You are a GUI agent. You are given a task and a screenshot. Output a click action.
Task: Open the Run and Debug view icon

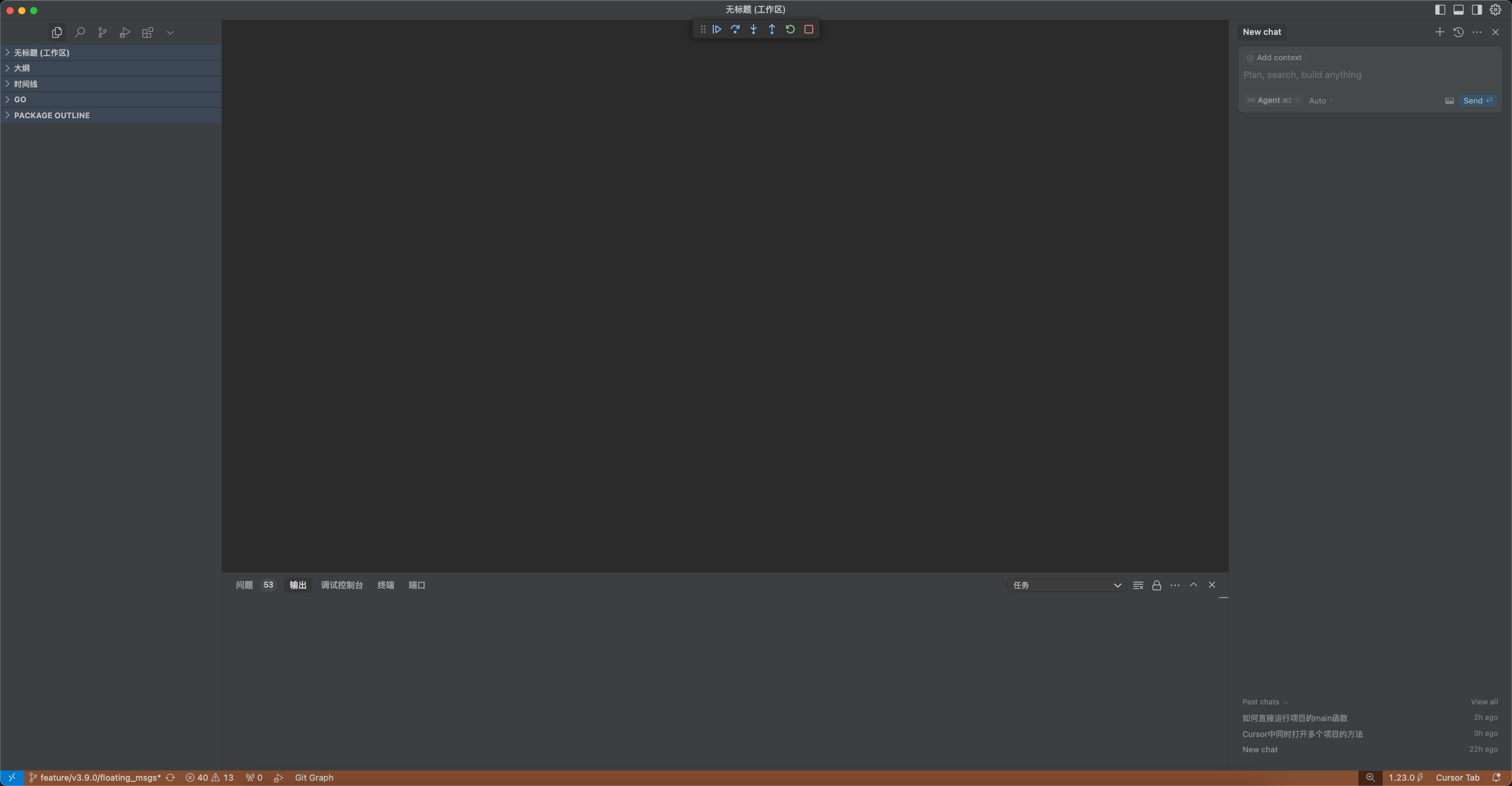point(125,33)
